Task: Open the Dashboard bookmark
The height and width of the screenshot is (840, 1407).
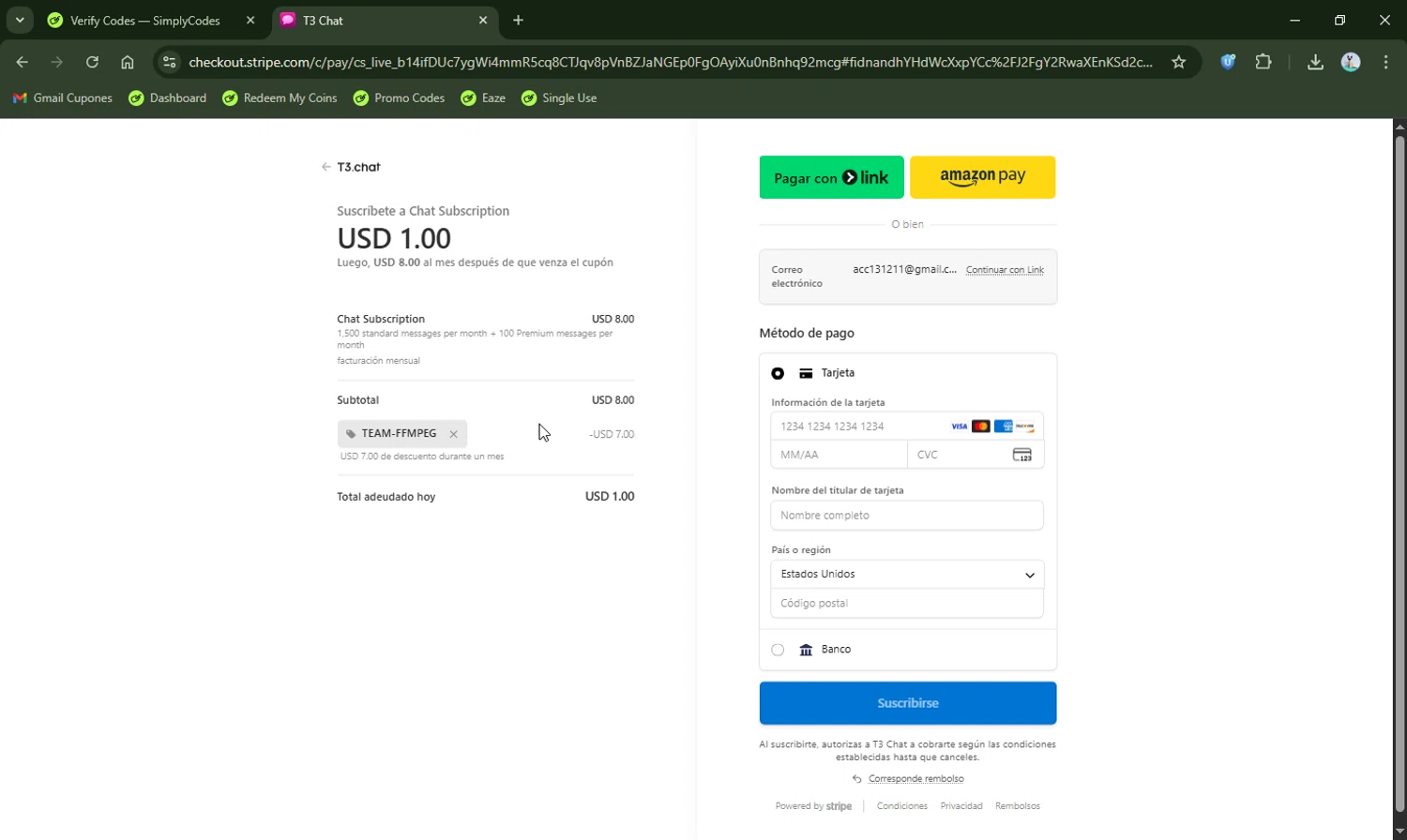Action: click(168, 97)
